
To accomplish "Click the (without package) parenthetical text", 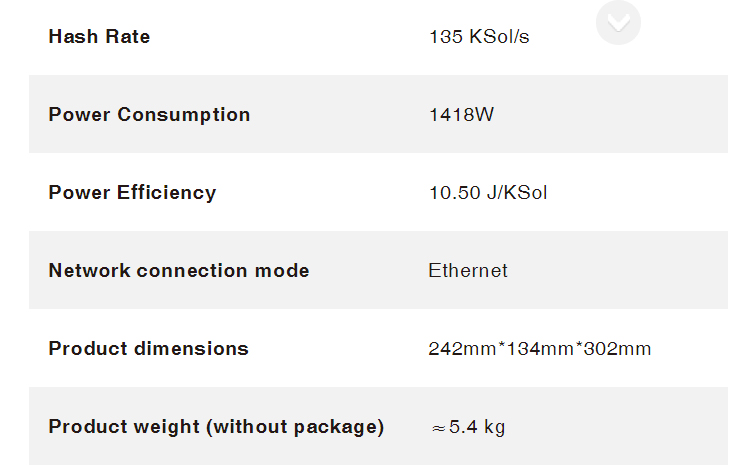I will coord(295,427).
